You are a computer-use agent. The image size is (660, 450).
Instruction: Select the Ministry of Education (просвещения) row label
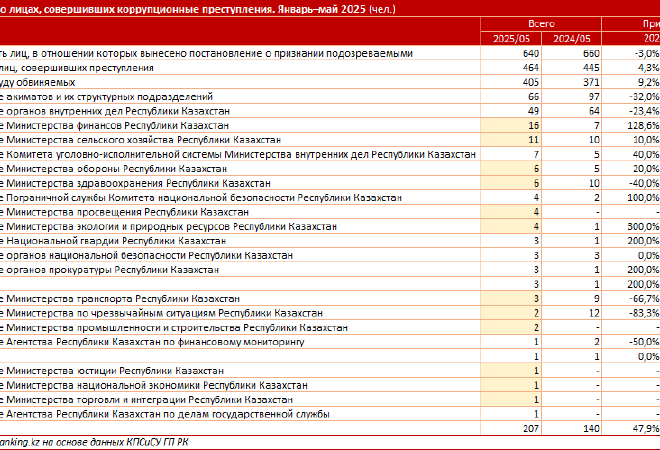(124, 212)
